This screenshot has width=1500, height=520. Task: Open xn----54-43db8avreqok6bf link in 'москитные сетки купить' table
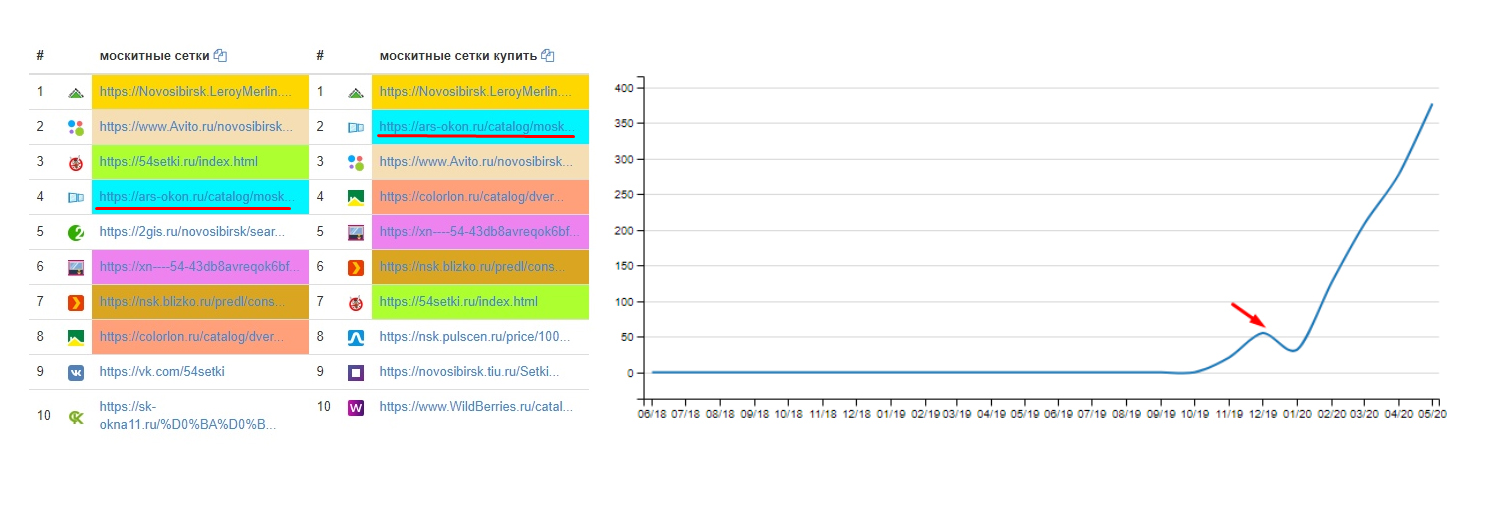[478, 232]
